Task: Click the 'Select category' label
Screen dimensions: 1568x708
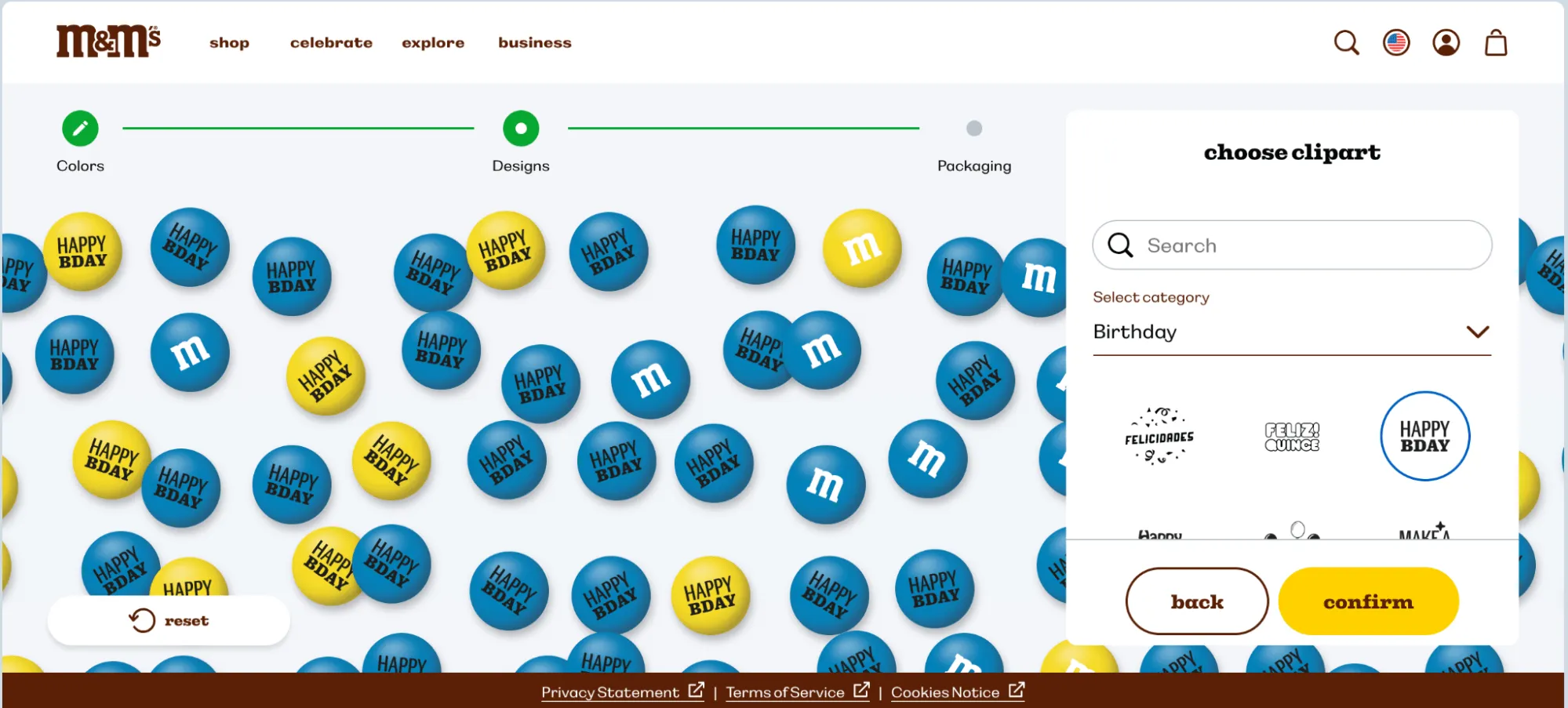Action: point(1151,297)
